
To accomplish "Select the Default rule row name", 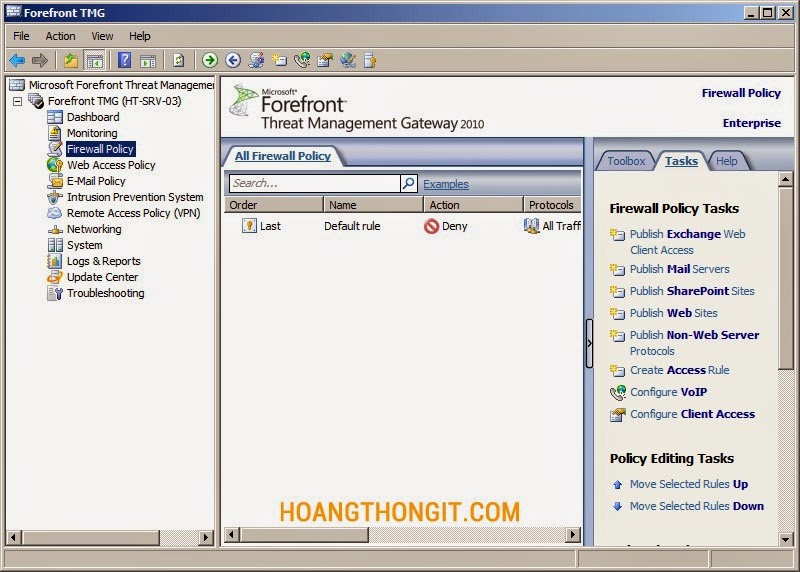I will tap(352, 226).
